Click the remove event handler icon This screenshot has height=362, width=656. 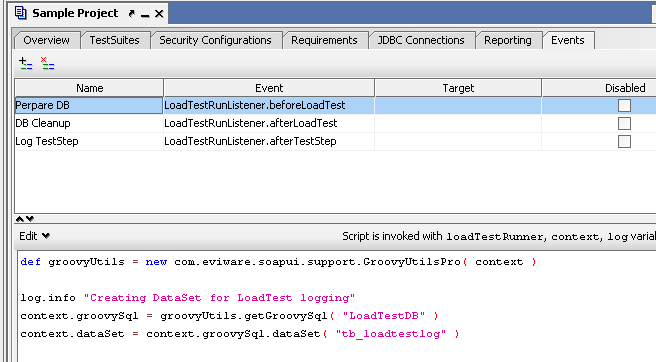47,64
